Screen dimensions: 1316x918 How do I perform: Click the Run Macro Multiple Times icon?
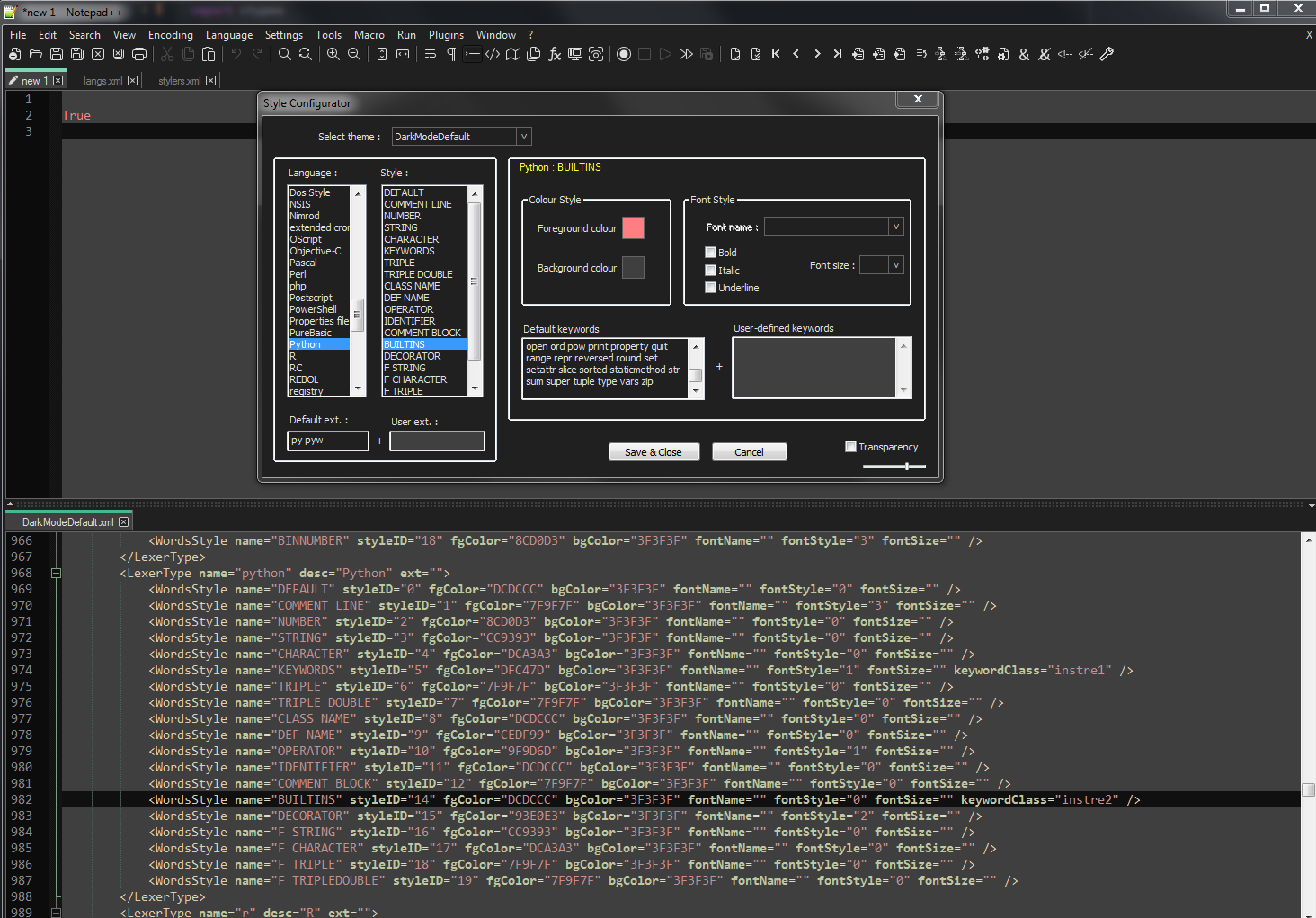pyautogui.click(x=686, y=54)
